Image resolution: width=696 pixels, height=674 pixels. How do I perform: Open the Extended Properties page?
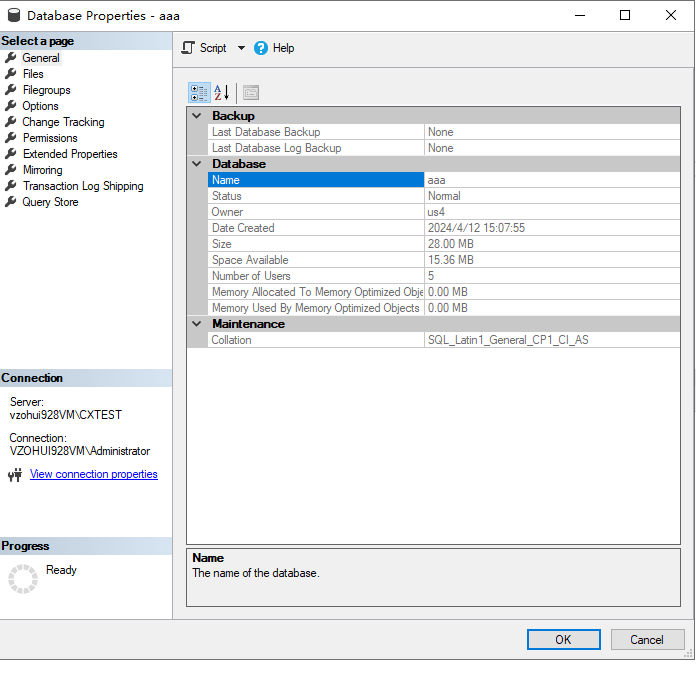70,154
